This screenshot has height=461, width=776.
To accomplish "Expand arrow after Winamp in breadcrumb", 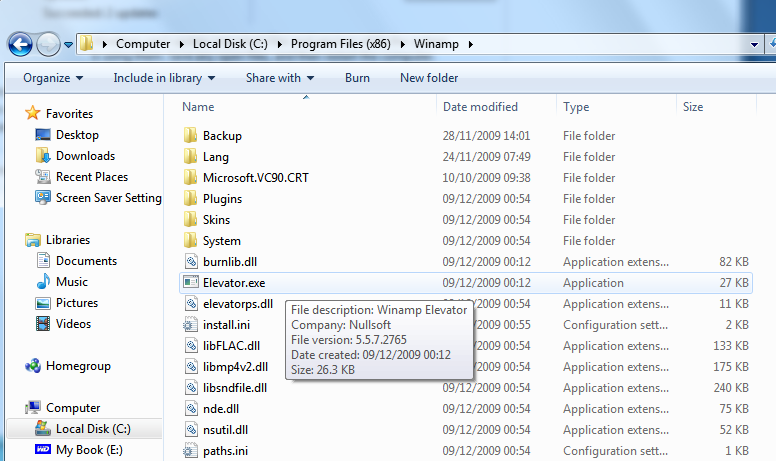I will pos(471,45).
